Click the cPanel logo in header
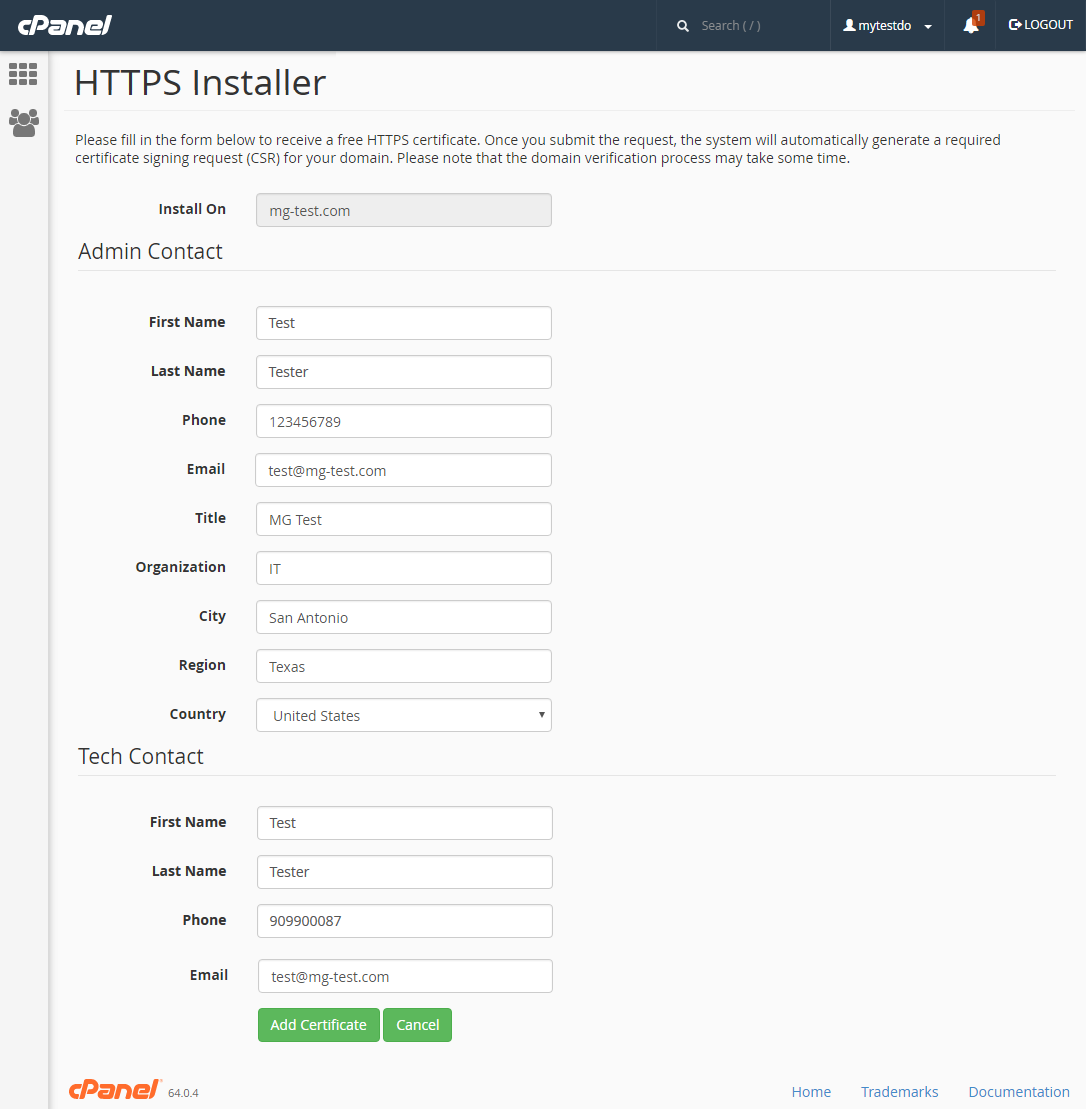This screenshot has width=1086, height=1109. tap(64, 25)
